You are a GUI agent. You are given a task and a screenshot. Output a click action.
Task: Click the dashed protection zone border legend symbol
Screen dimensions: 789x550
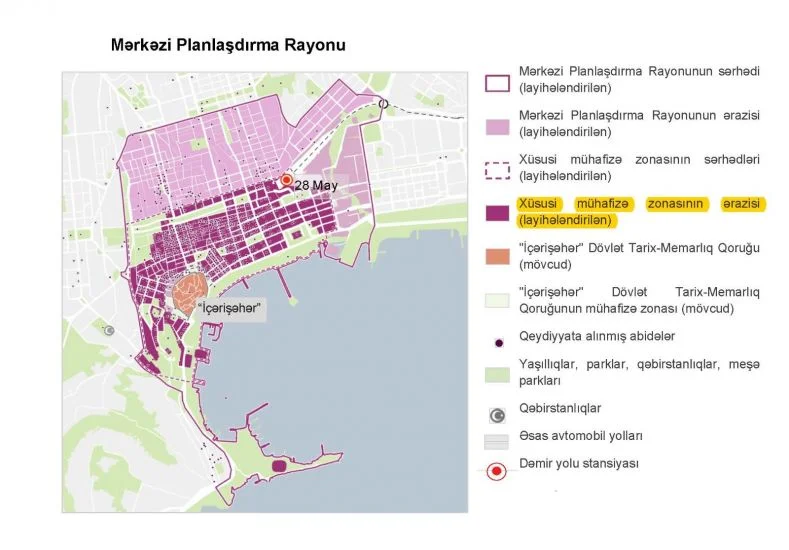[x=497, y=171]
